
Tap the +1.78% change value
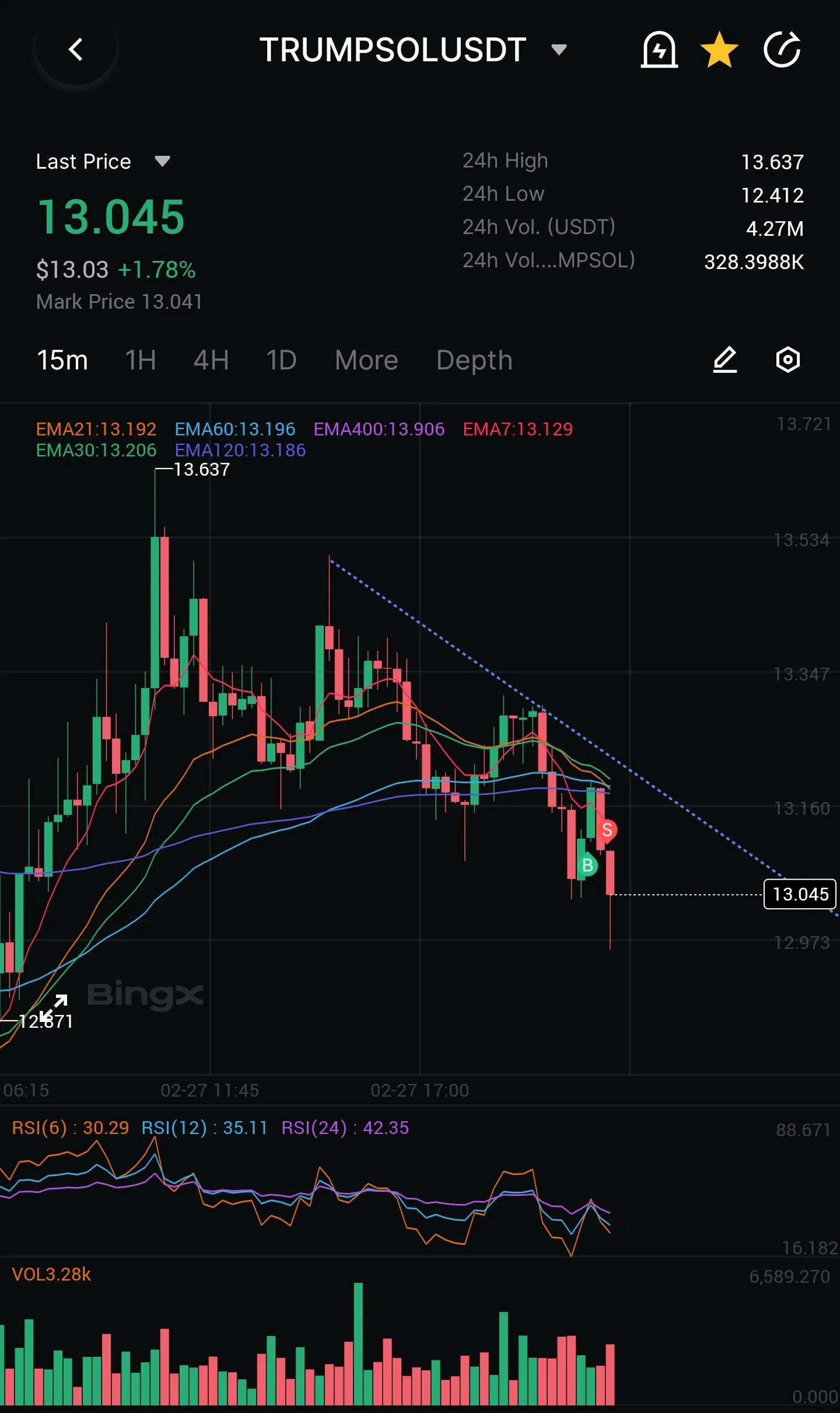157,270
